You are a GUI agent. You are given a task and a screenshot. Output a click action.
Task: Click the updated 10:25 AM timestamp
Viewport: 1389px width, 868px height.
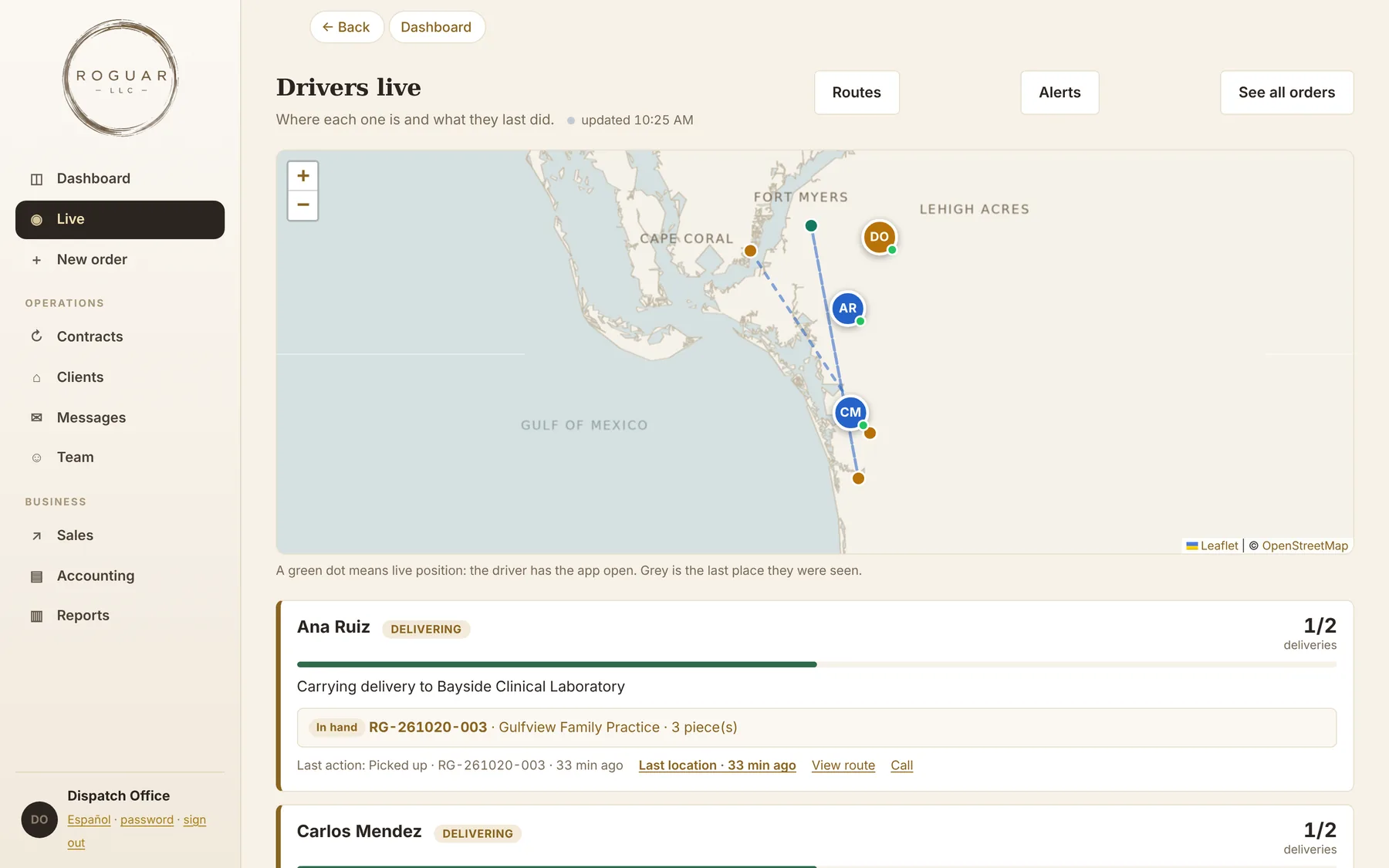[637, 120]
